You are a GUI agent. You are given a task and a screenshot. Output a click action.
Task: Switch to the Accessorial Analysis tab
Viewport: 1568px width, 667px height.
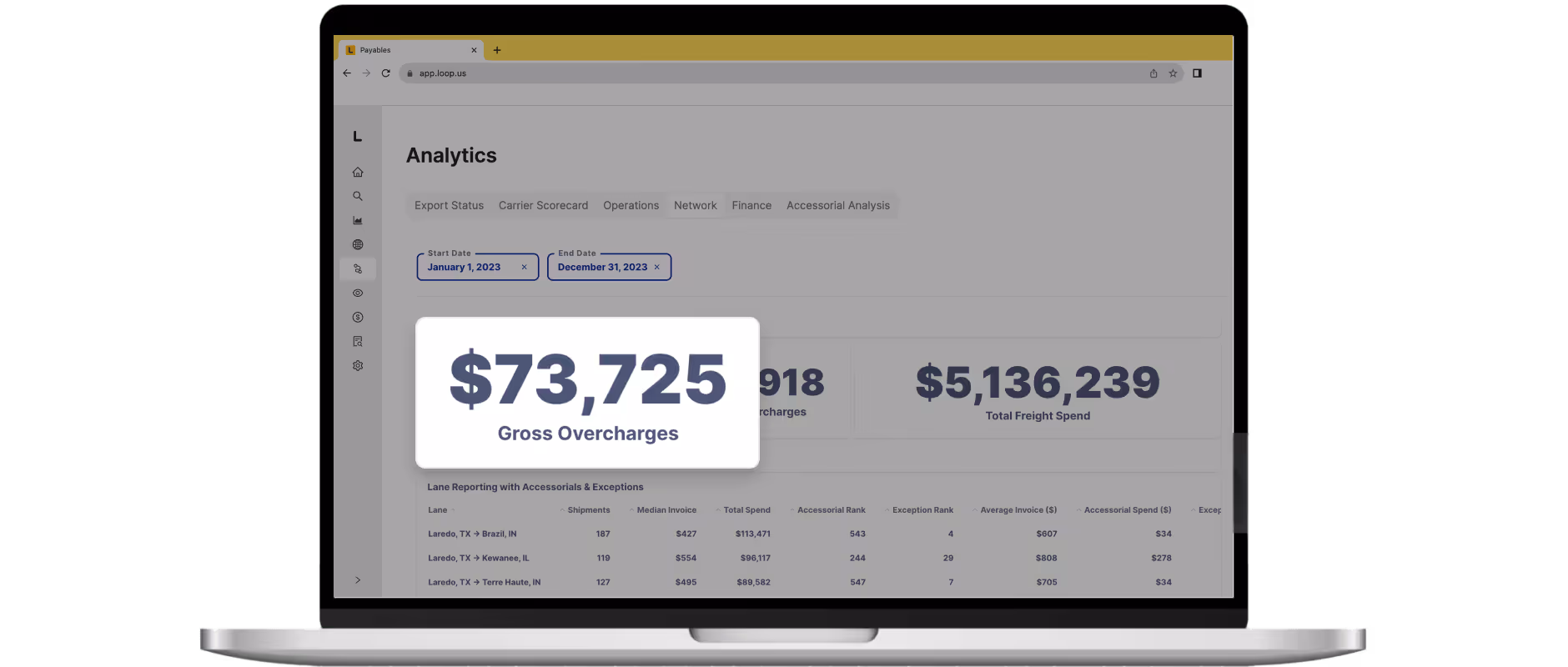(837, 206)
